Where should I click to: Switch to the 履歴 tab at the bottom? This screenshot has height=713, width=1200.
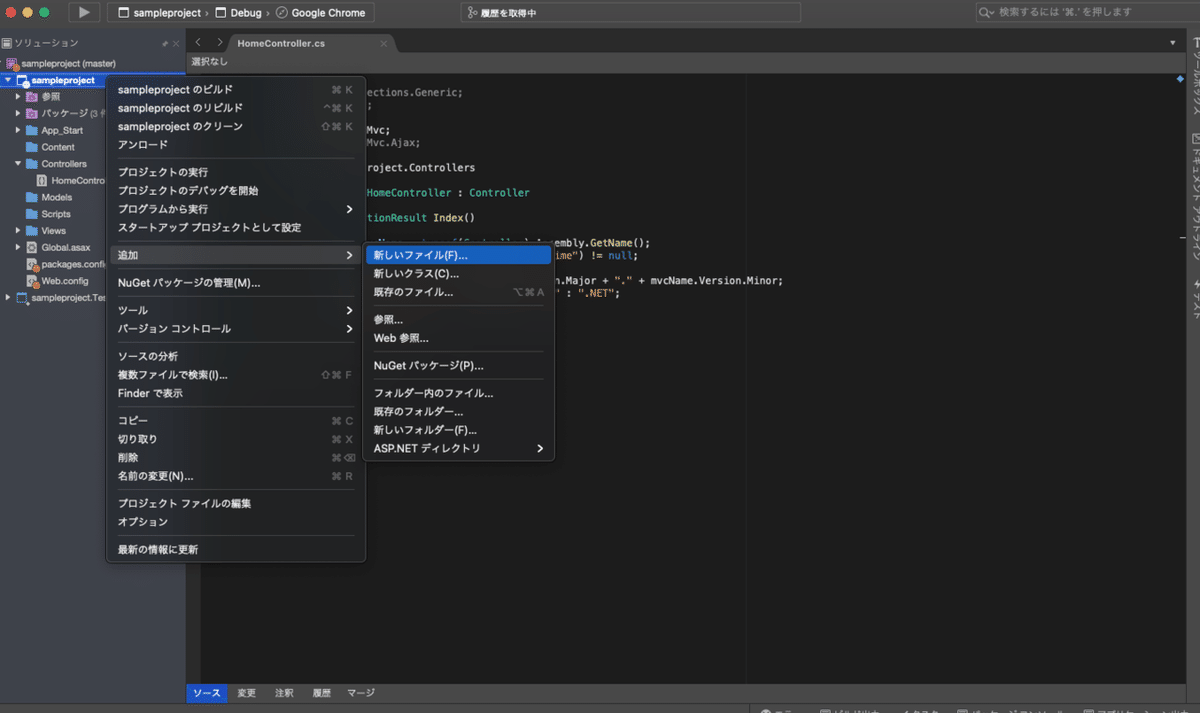click(323, 692)
